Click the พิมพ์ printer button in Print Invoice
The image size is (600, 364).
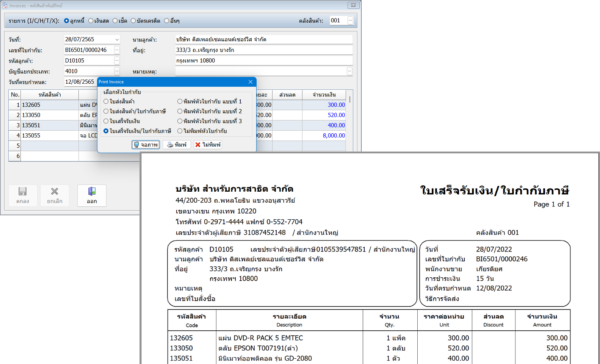177,145
